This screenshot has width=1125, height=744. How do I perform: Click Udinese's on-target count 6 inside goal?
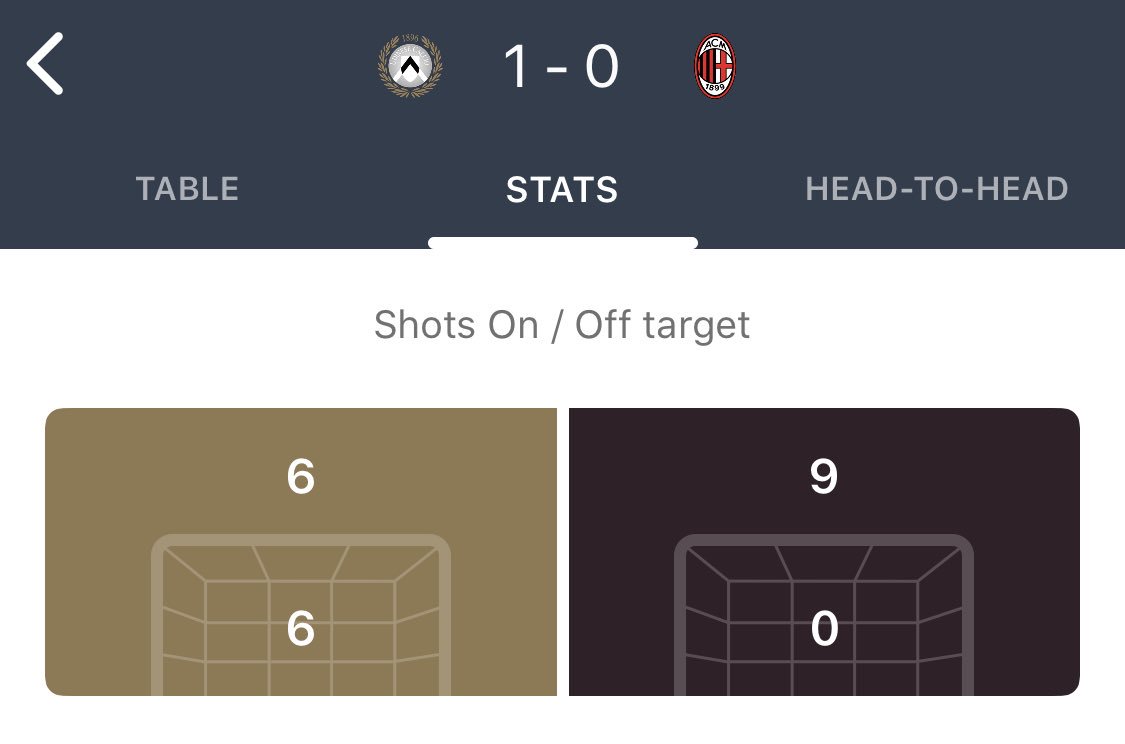click(x=301, y=629)
